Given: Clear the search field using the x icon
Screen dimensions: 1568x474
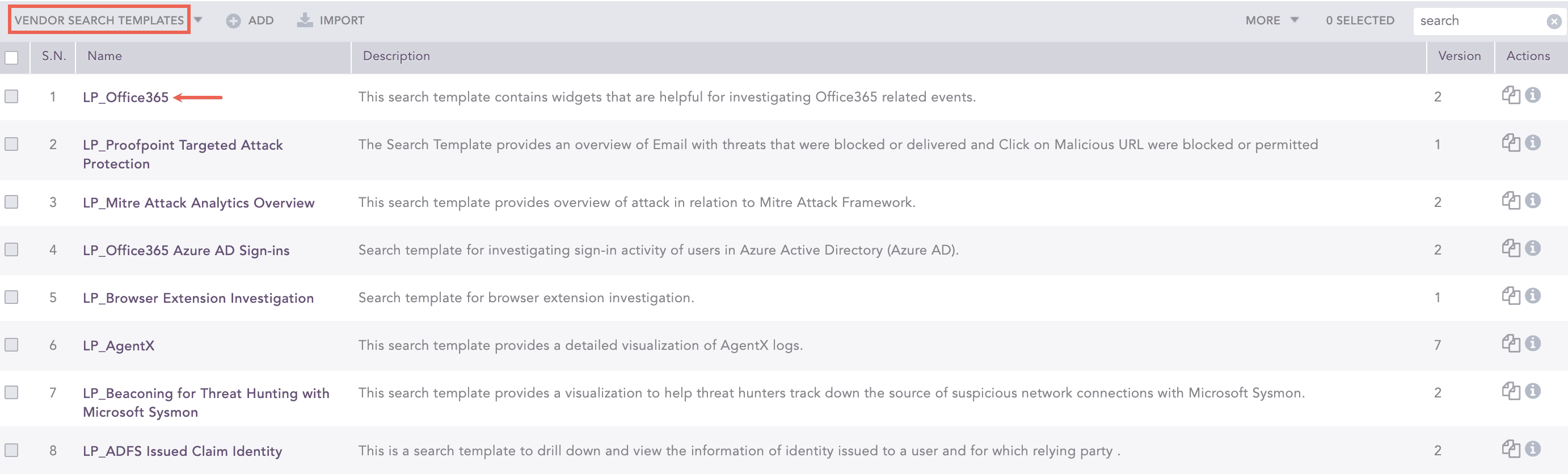Looking at the screenshot, I should pos(1554,20).
